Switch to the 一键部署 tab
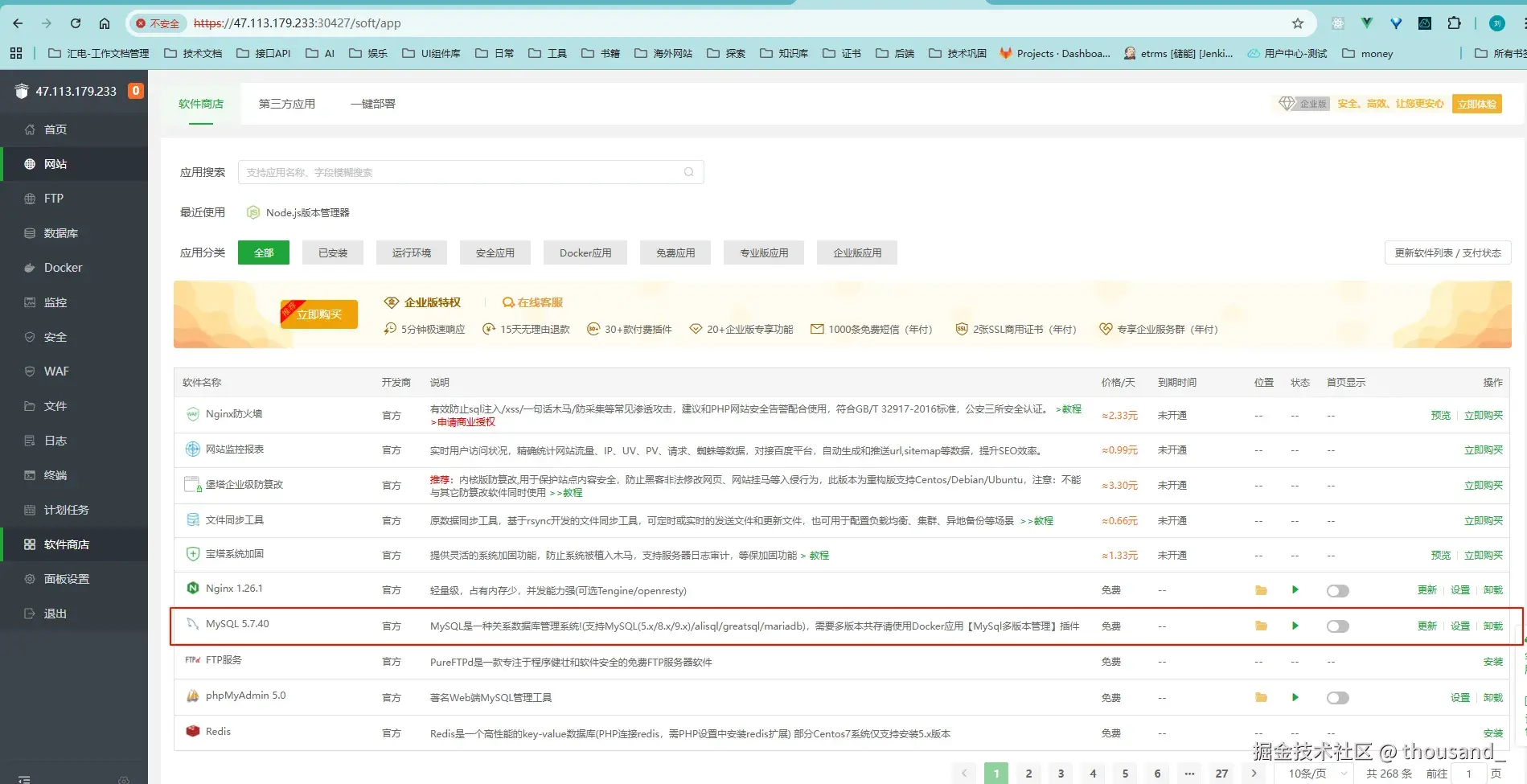Screen dimensions: 1527x784 pyautogui.click(x=372, y=103)
